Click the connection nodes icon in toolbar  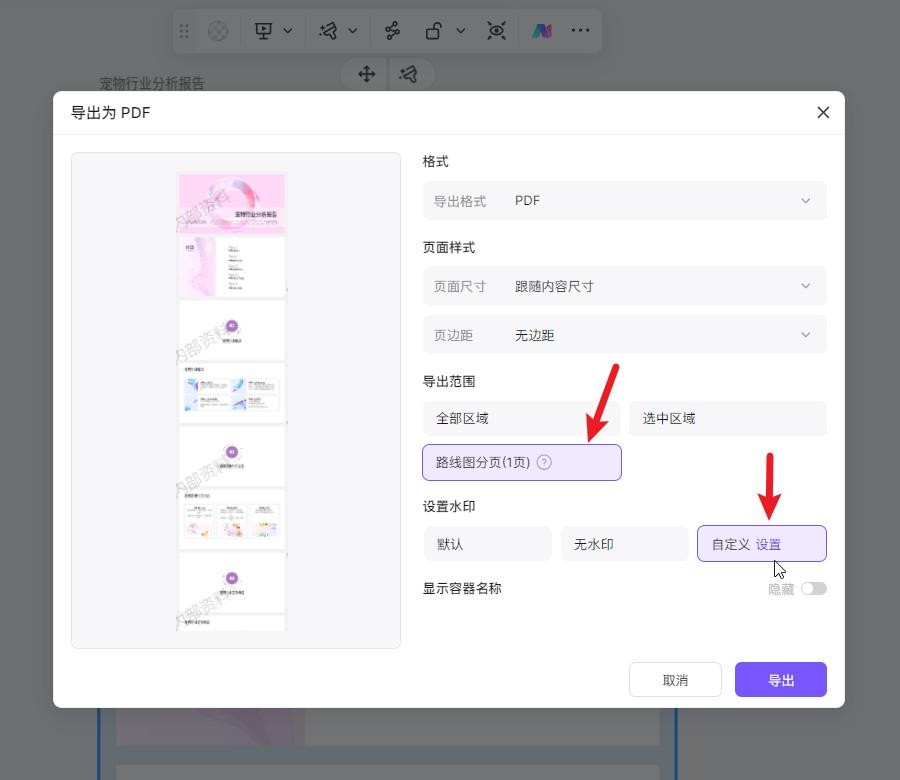(393, 31)
